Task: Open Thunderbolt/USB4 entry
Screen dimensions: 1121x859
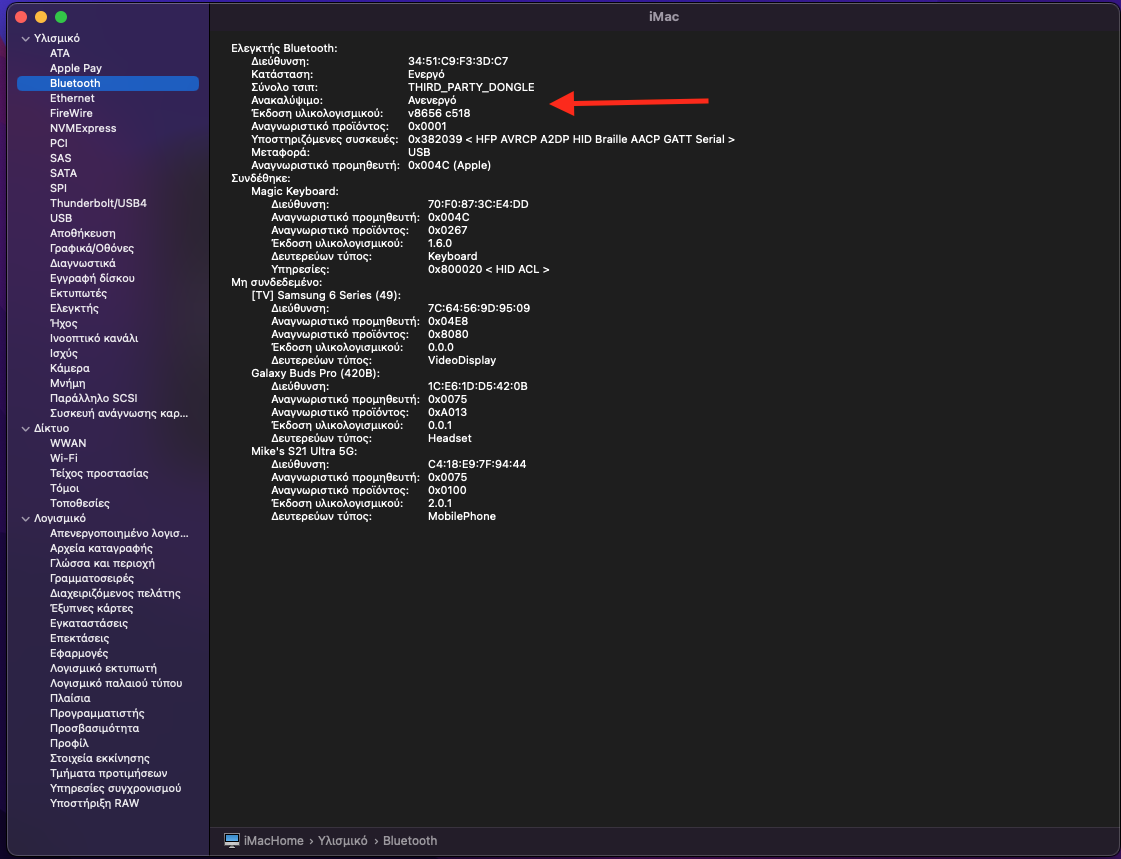Action: tap(99, 204)
